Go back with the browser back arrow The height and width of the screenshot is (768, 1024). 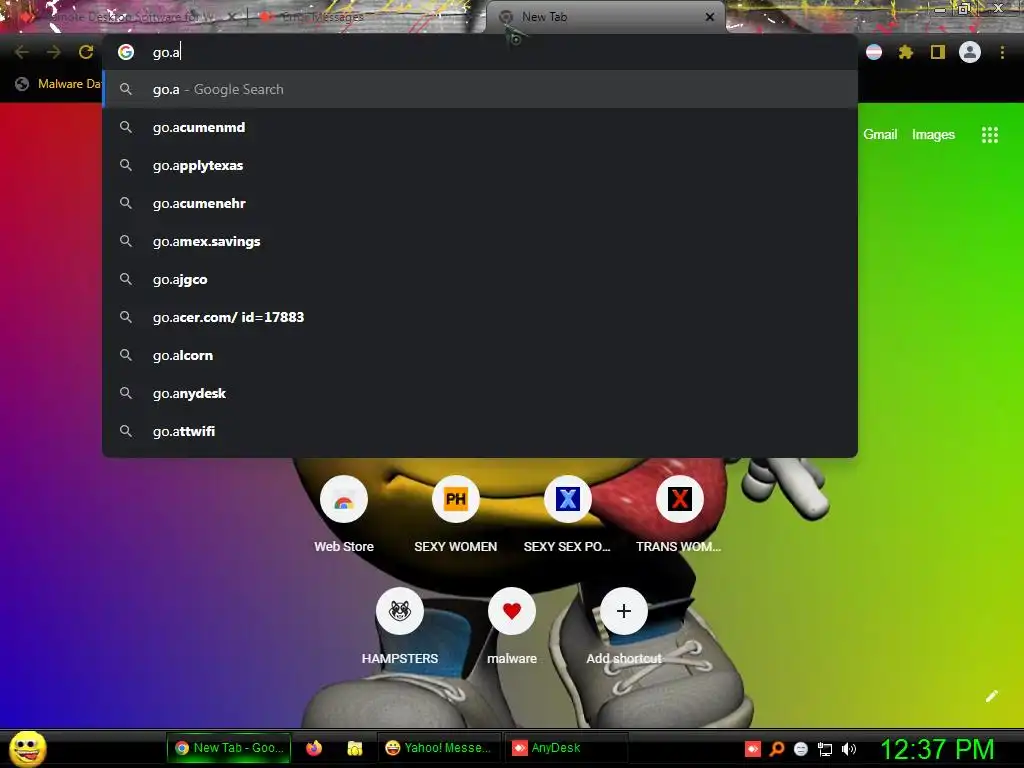tap(22, 52)
